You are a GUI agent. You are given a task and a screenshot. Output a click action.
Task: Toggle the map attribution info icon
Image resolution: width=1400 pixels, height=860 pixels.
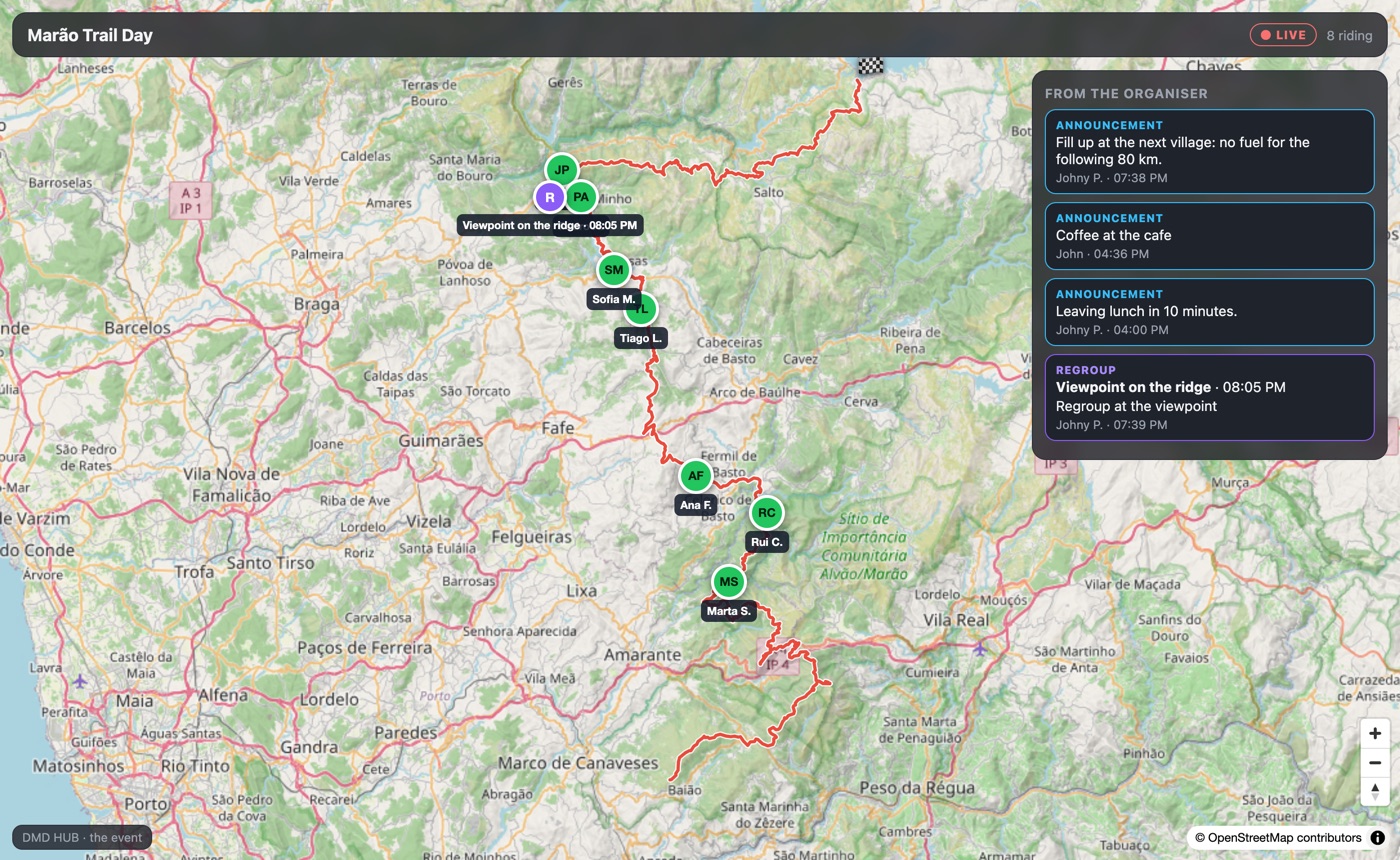pos(1377,838)
